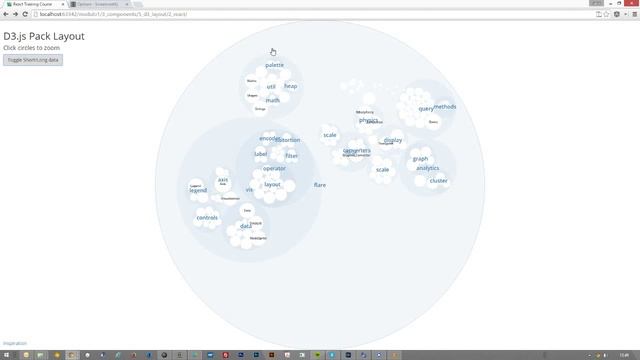Open the Windows Start button
The width and height of the screenshot is (640, 360).
[6, 355]
